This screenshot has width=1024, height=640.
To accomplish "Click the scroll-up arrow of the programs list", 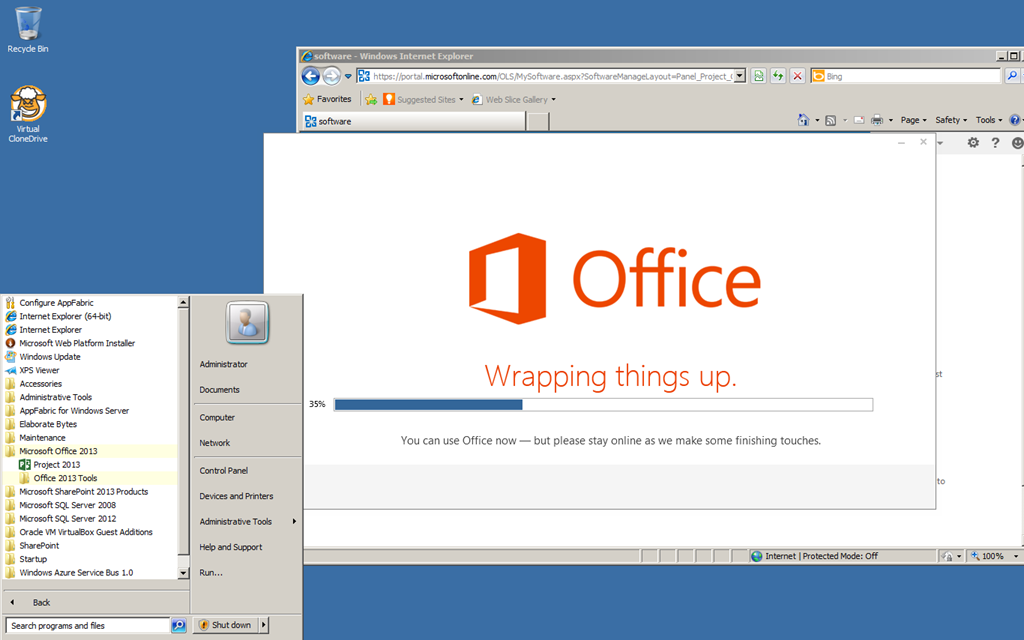I will click(184, 302).
